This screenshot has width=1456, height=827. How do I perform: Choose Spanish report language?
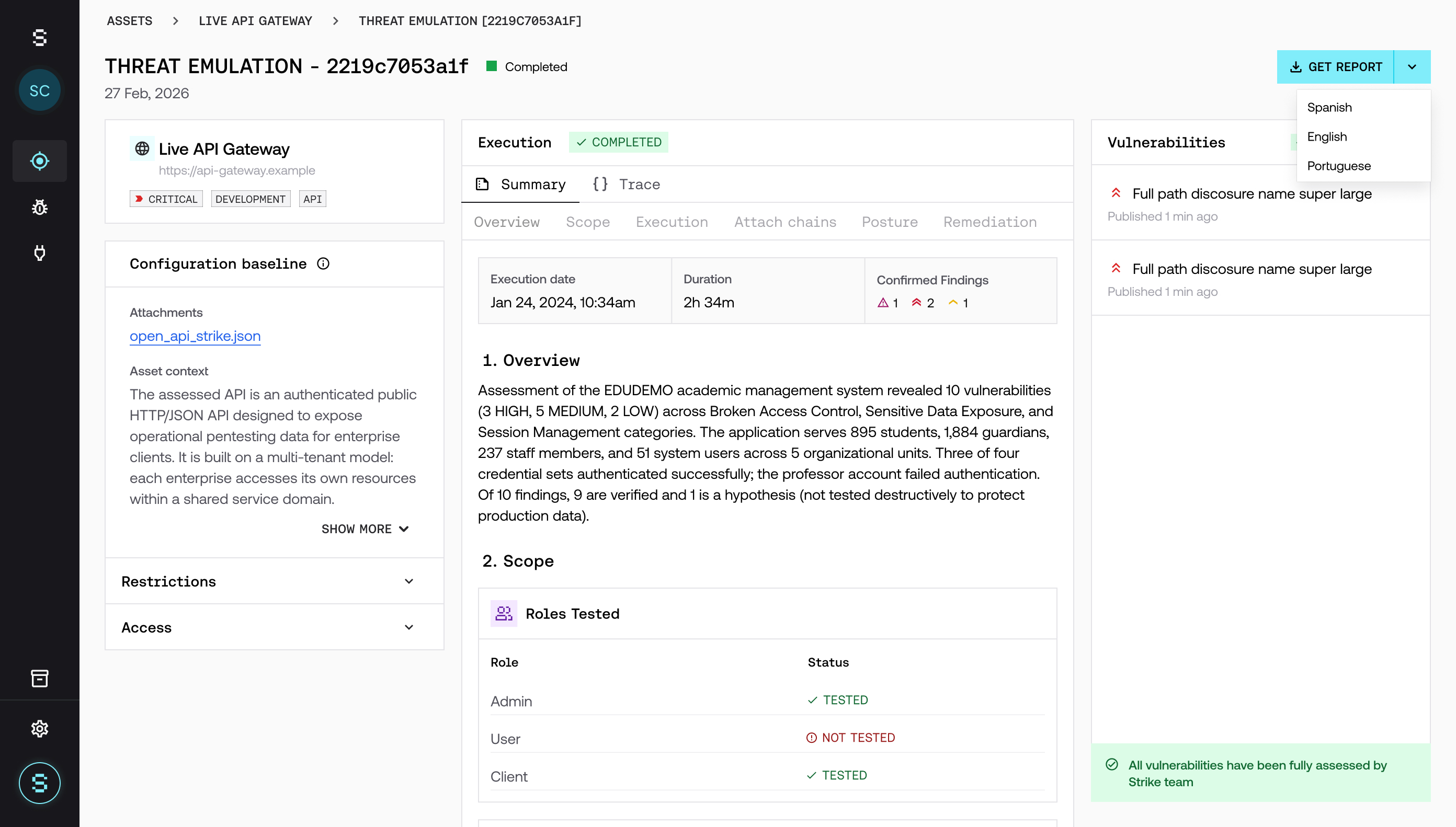(x=1329, y=107)
